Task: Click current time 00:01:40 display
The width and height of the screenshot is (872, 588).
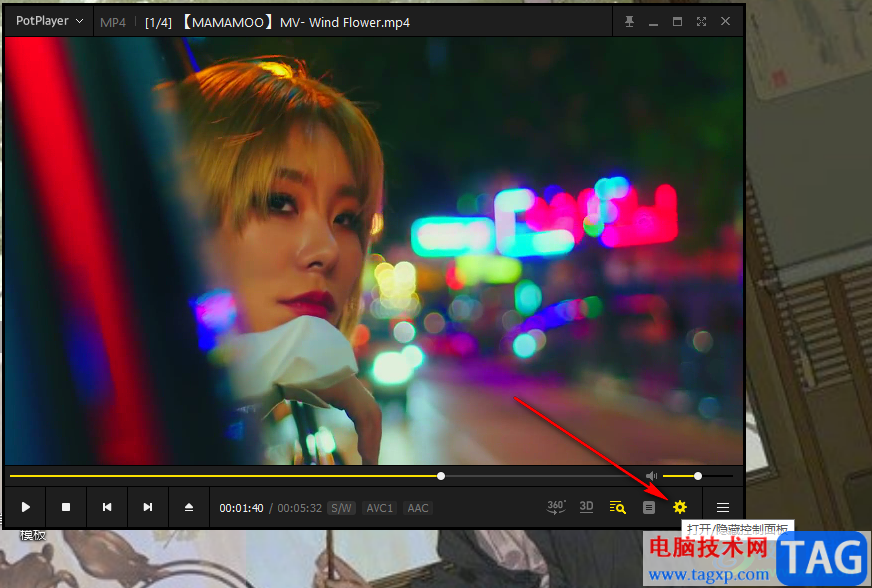Action: (241, 508)
